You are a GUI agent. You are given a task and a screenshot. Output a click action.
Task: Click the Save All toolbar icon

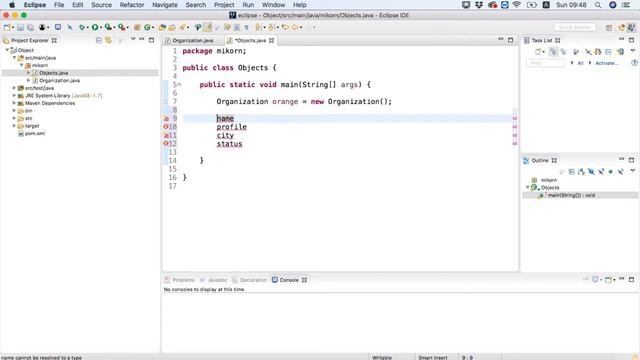(30, 27)
